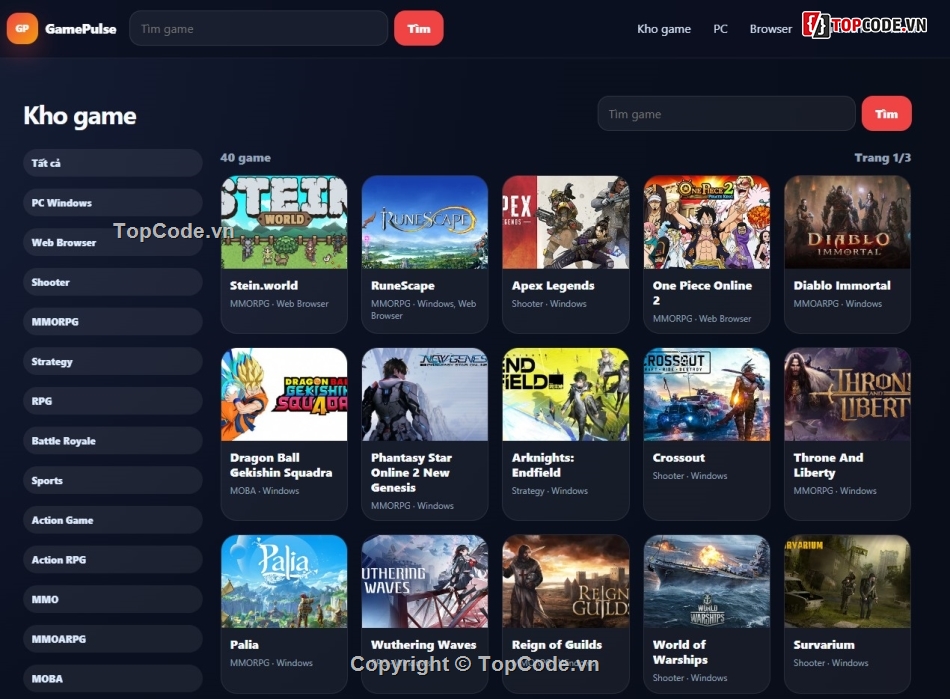The image size is (950, 699).
Task: Click the Crossout title text
Action: pos(679,458)
